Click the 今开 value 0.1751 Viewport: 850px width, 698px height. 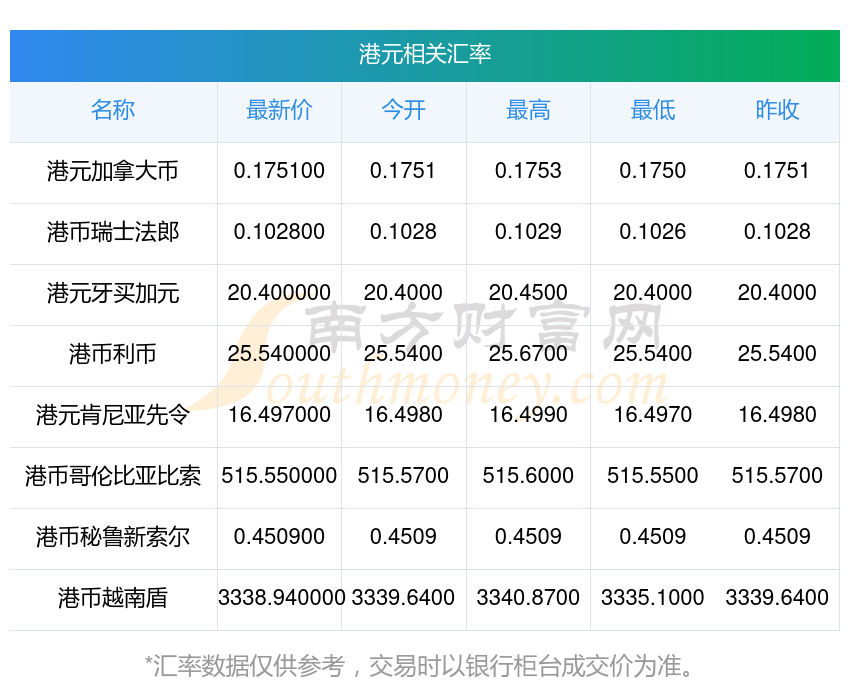pyautogui.click(x=403, y=171)
